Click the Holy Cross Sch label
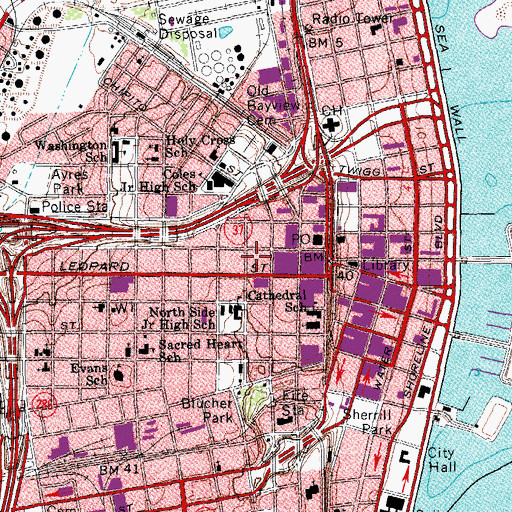The width and height of the screenshot is (512, 512). coord(201,147)
